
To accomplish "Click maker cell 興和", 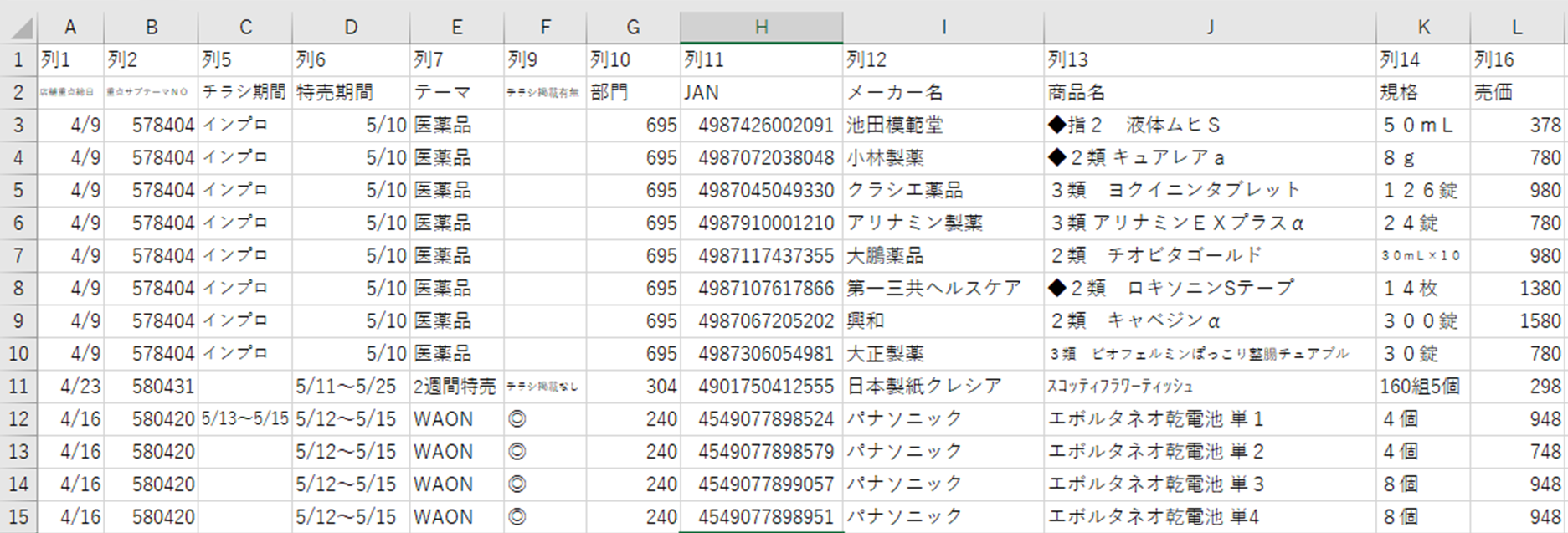I will click(x=943, y=320).
